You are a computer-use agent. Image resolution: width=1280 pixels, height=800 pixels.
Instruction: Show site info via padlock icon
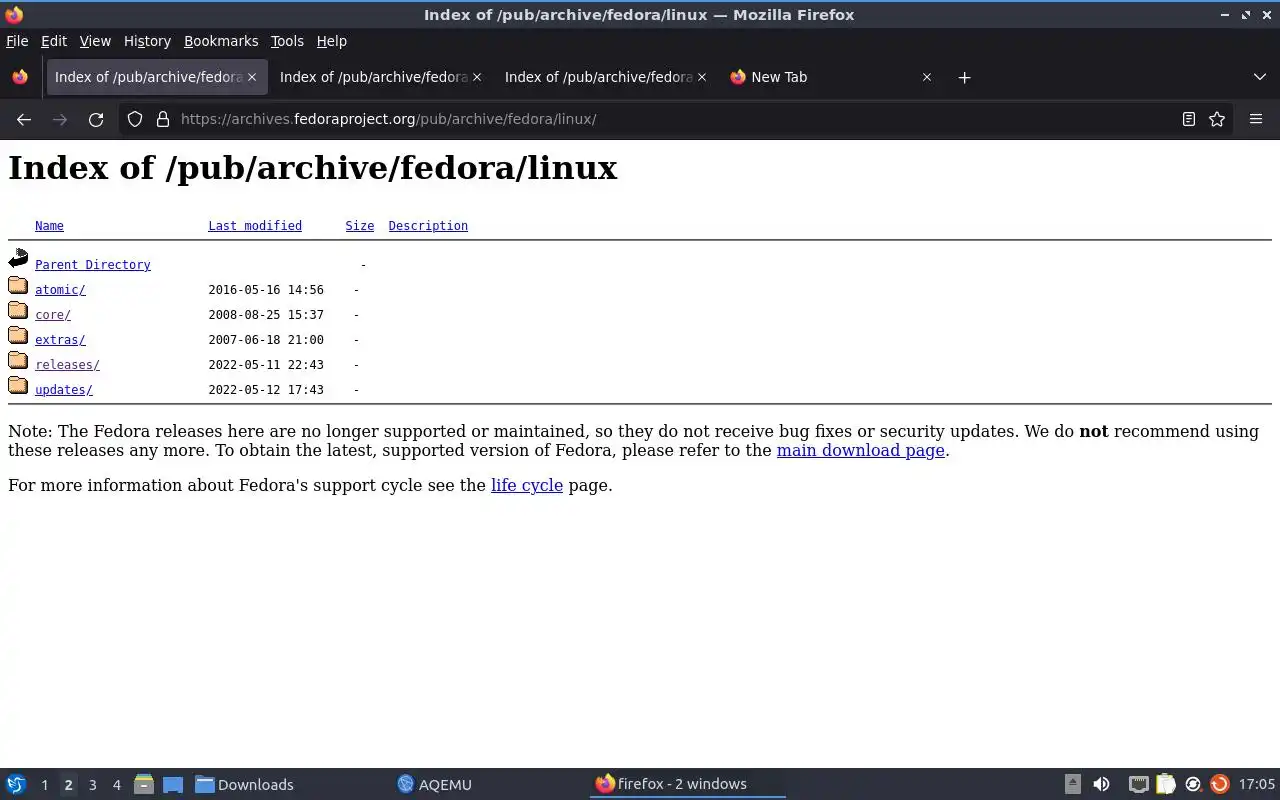pos(163,119)
